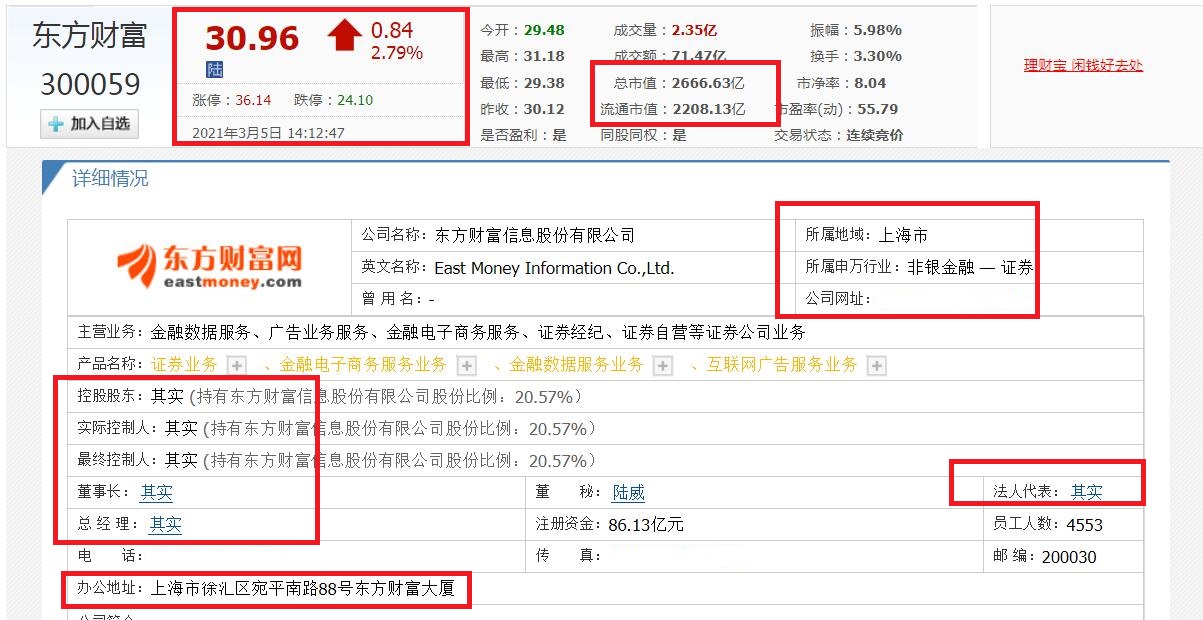Viewport: 1203px width, 620px height.
Task: Click the 公司网址 cell
Action: coord(970,298)
